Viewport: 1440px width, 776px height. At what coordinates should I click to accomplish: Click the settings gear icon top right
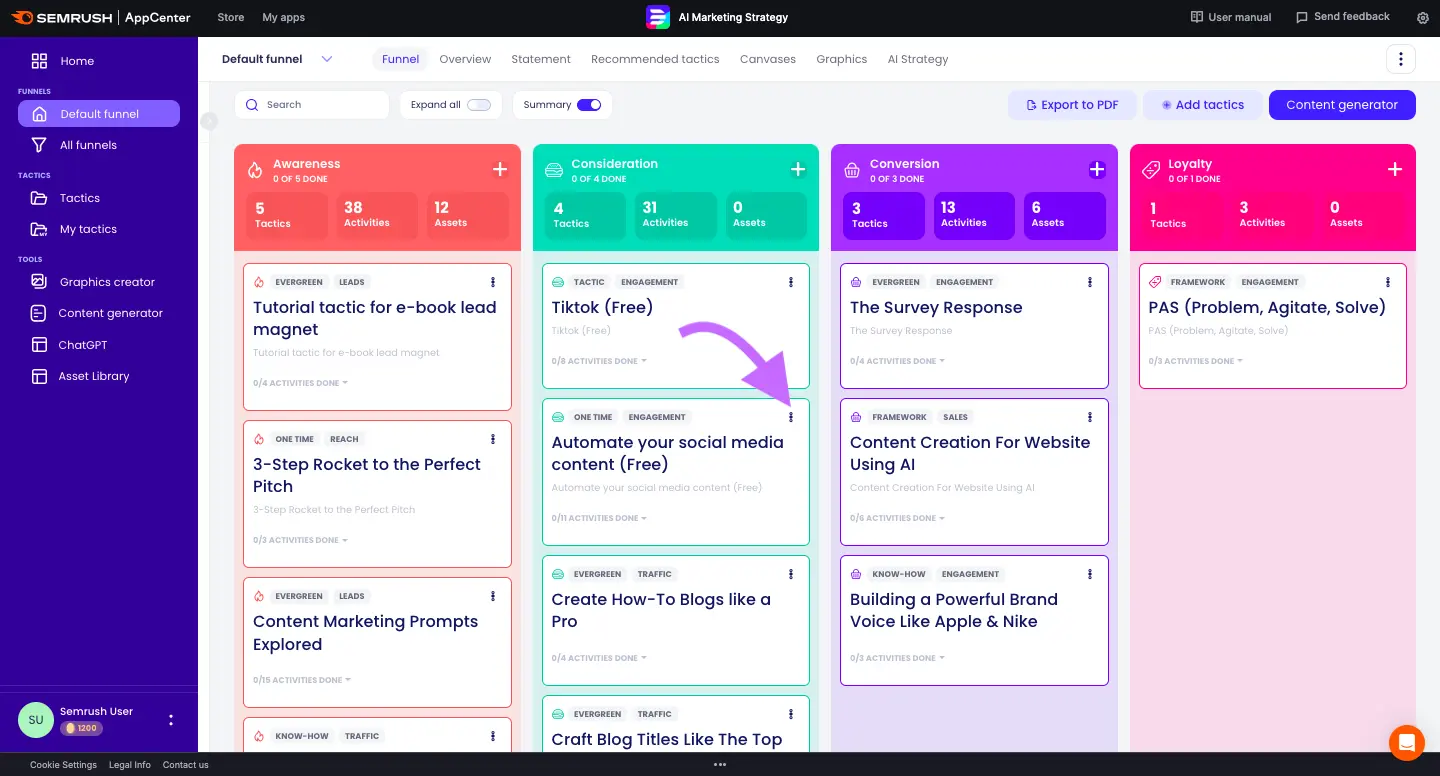point(1423,17)
